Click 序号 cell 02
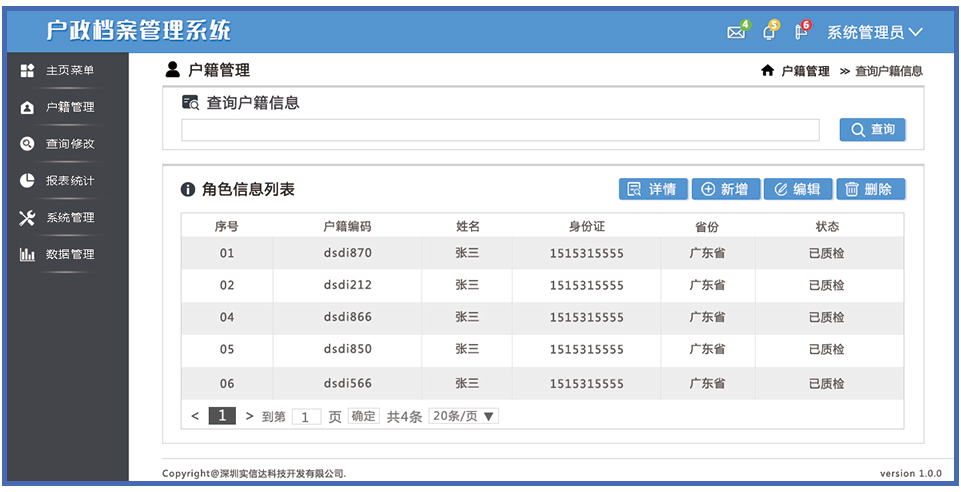The height and width of the screenshot is (492, 961). [x=227, y=286]
